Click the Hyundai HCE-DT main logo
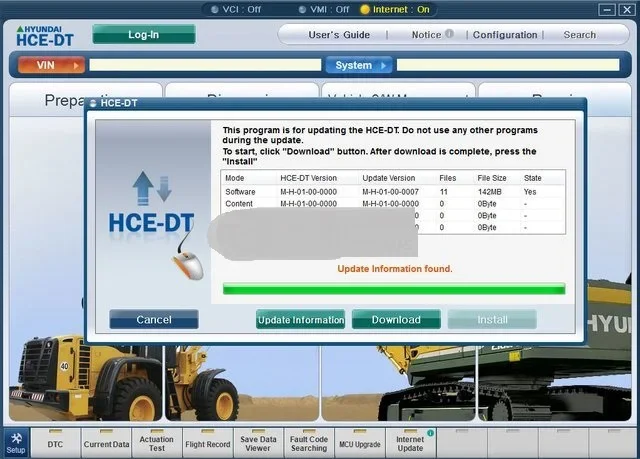Image resolution: width=640 pixels, height=459 pixels. (44, 36)
